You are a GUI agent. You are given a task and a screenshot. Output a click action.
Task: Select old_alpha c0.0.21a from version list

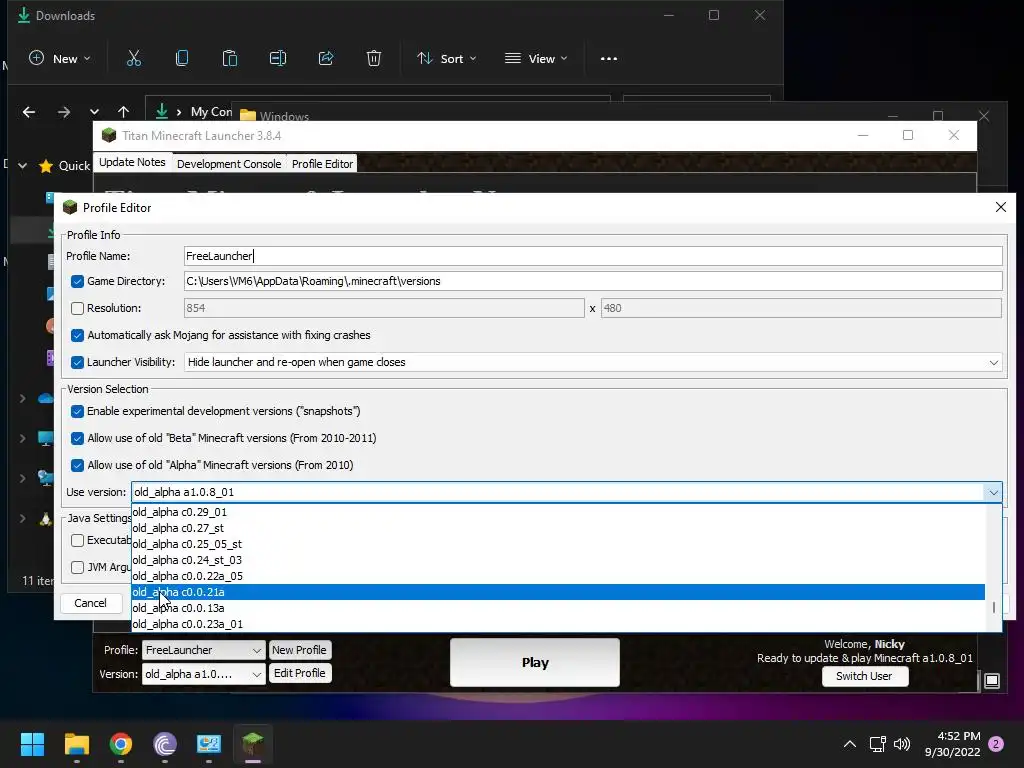[x=558, y=592]
